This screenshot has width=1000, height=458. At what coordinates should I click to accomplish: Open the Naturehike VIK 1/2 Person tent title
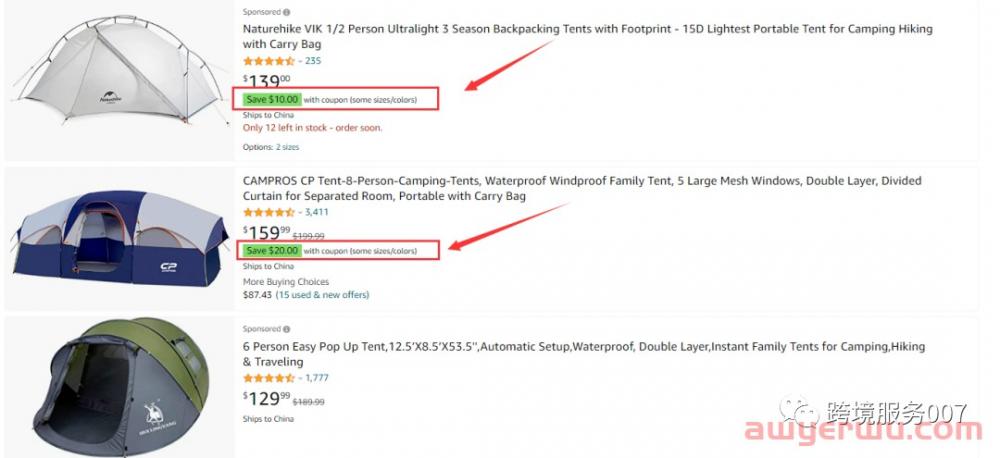(x=587, y=36)
